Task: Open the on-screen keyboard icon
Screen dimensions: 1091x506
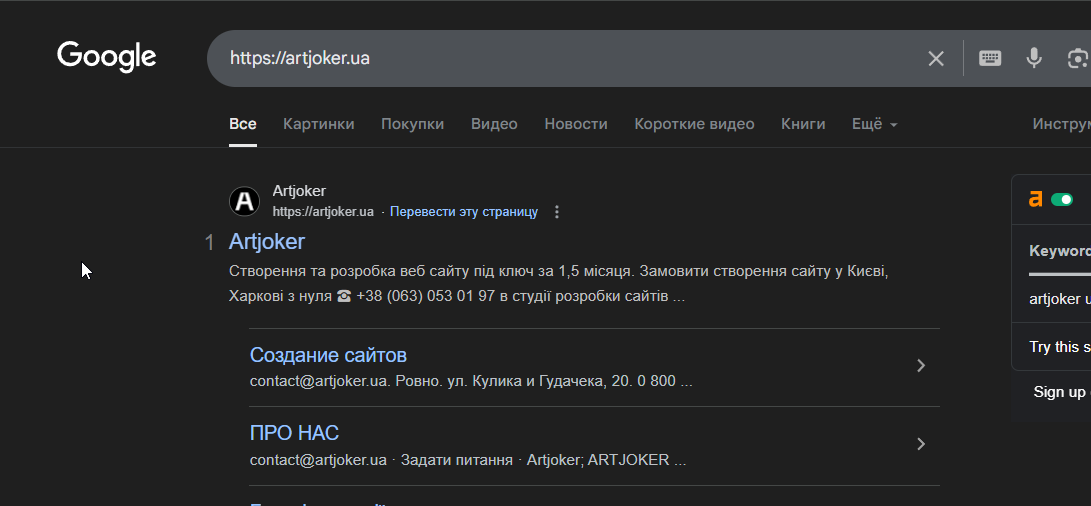Action: (990, 58)
